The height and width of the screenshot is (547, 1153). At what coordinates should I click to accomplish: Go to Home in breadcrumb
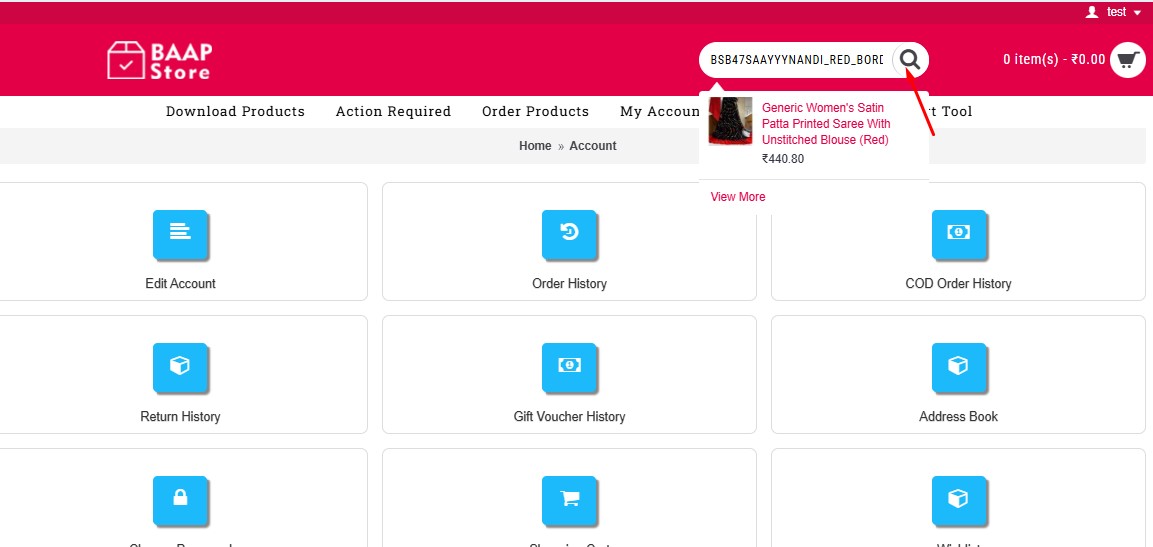pyautogui.click(x=535, y=146)
